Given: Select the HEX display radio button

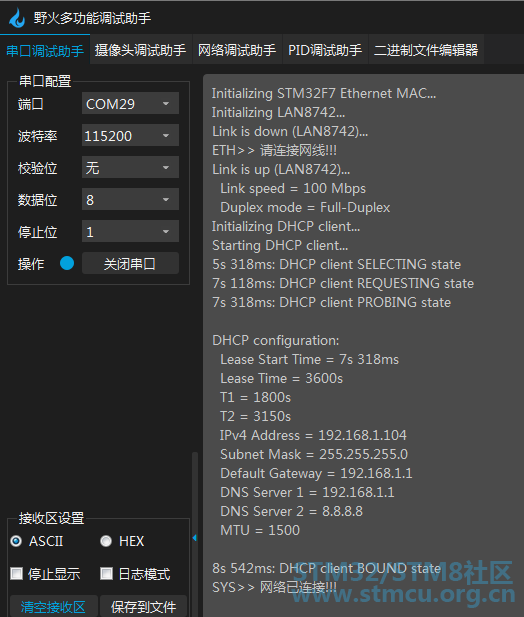Looking at the screenshot, I should pyautogui.click(x=106, y=541).
